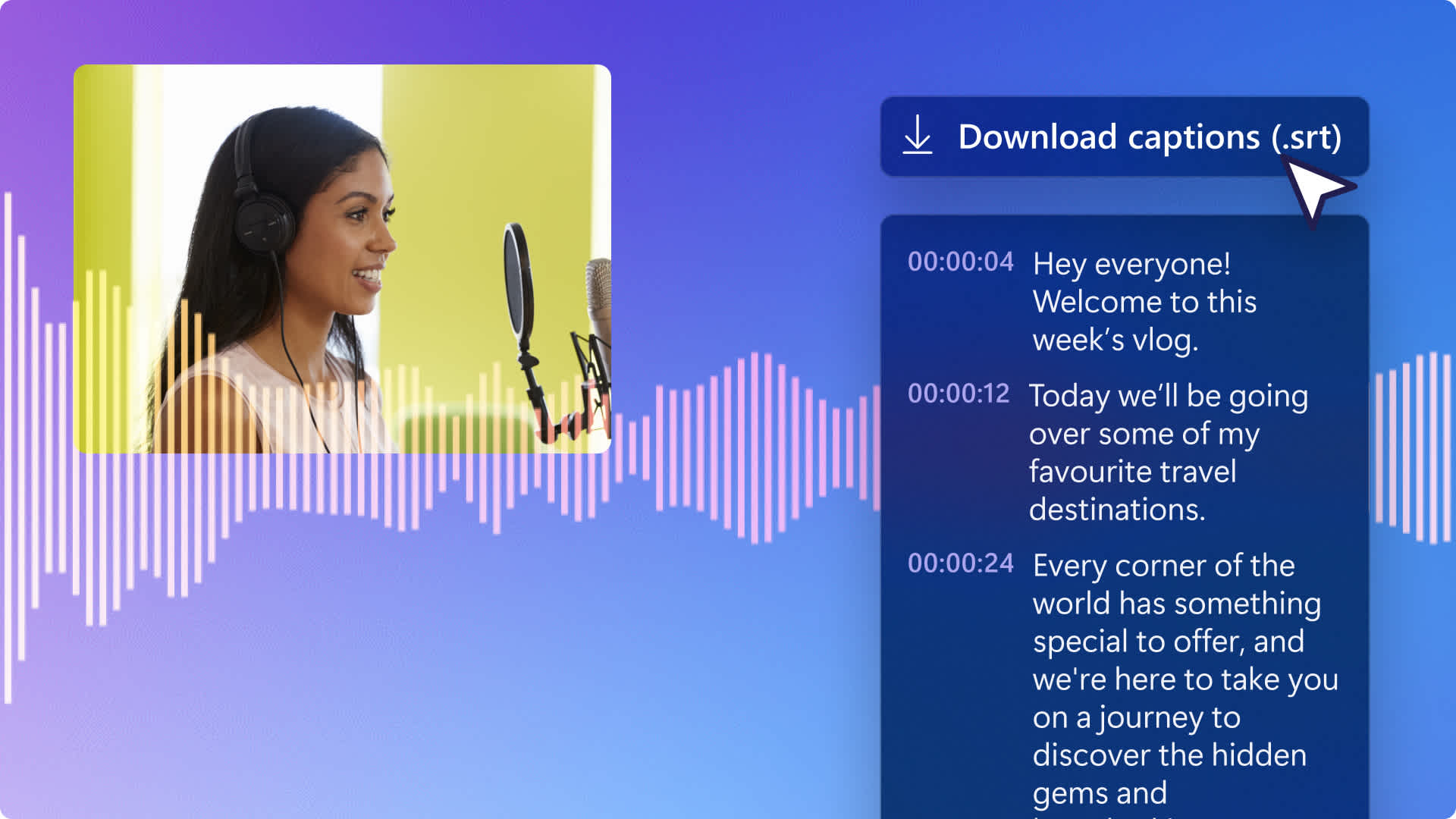Image resolution: width=1456 pixels, height=819 pixels.
Task: Select the 00:00:04 timestamp
Action: point(960,262)
